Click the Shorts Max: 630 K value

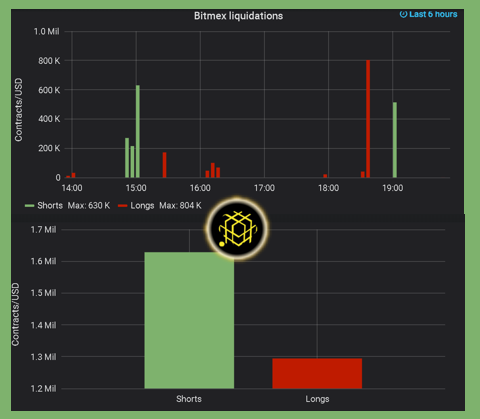click(x=89, y=205)
